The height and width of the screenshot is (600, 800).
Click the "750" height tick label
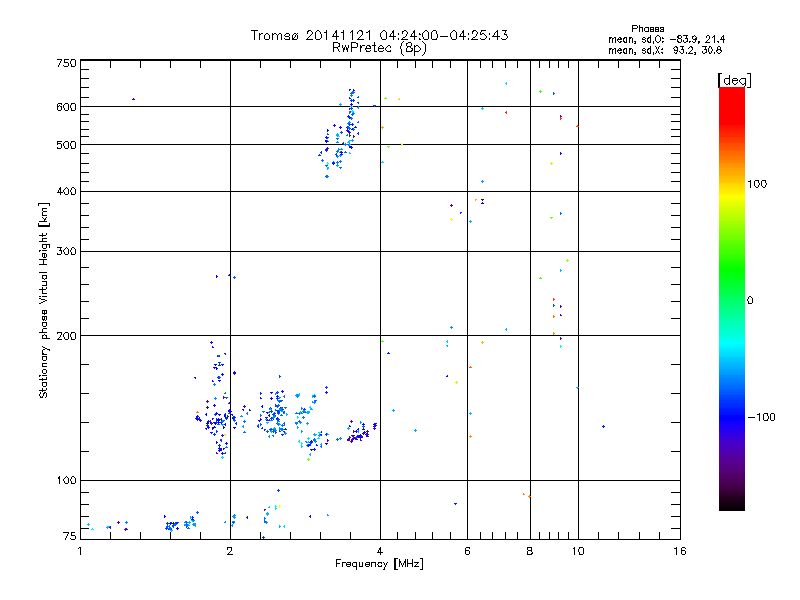(x=66, y=63)
